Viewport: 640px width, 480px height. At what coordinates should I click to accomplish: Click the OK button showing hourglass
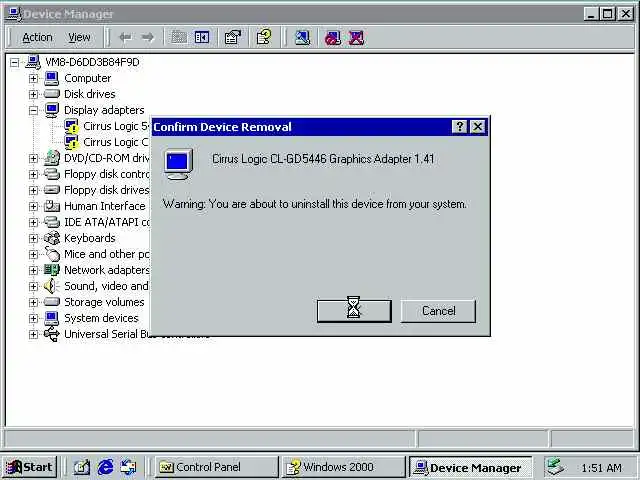(x=354, y=311)
